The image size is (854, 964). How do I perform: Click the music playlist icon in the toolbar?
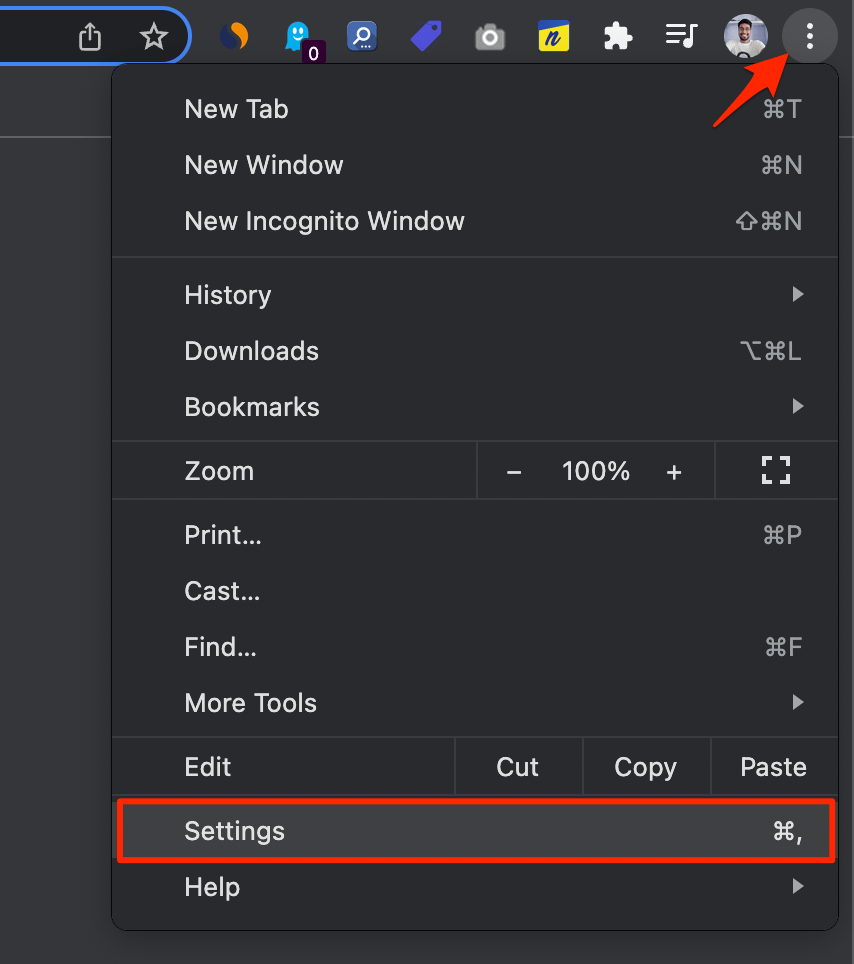(x=681, y=36)
